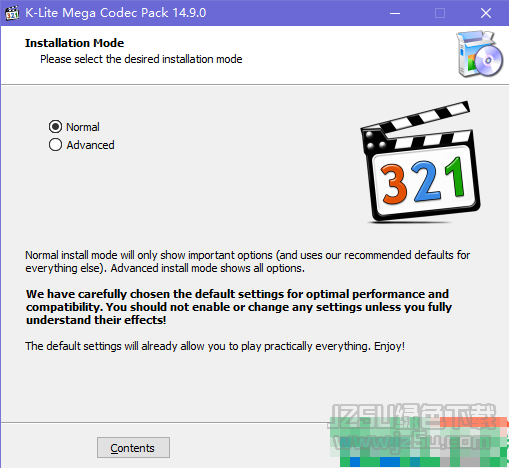The width and height of the screenshot is (509, 468).
Task: Click the green 1 on the clapperboard
Action: pyautogui.click(x=454, y=177)
